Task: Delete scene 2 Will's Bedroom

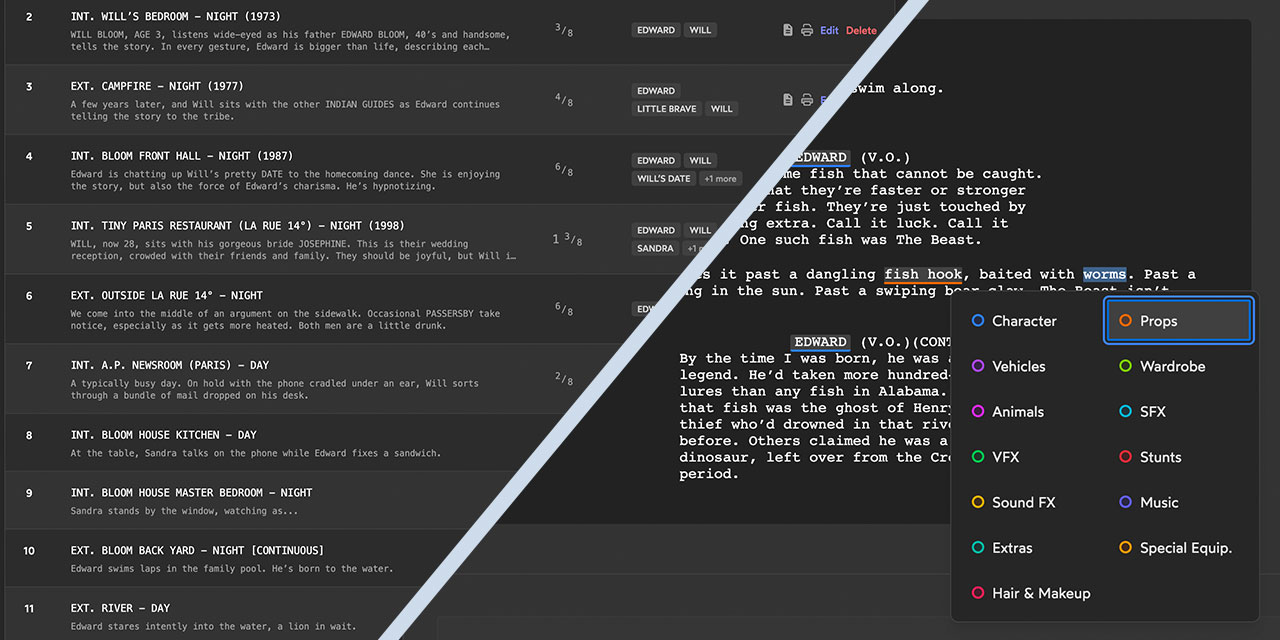Action: pyautogui.click(x=860, y=30)
